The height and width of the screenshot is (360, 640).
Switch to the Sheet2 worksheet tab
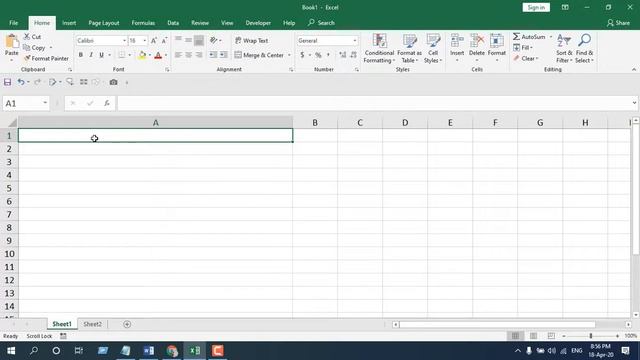click(x=92, y=324)
